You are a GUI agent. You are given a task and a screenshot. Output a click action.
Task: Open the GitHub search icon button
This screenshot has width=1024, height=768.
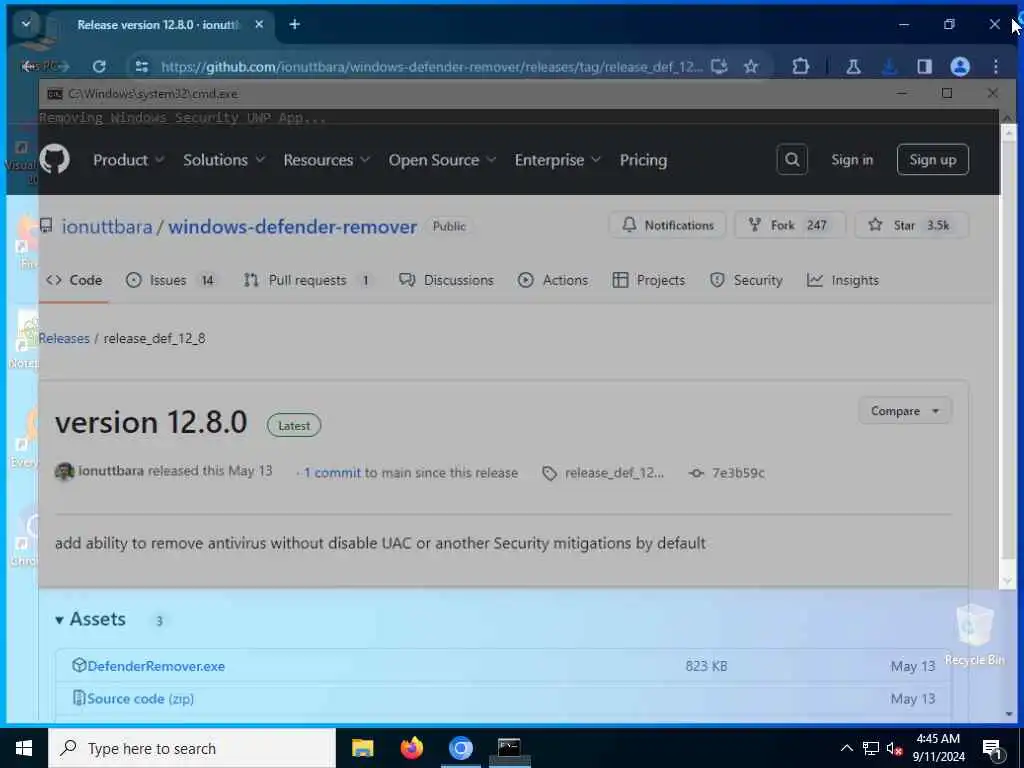[792, 159]
